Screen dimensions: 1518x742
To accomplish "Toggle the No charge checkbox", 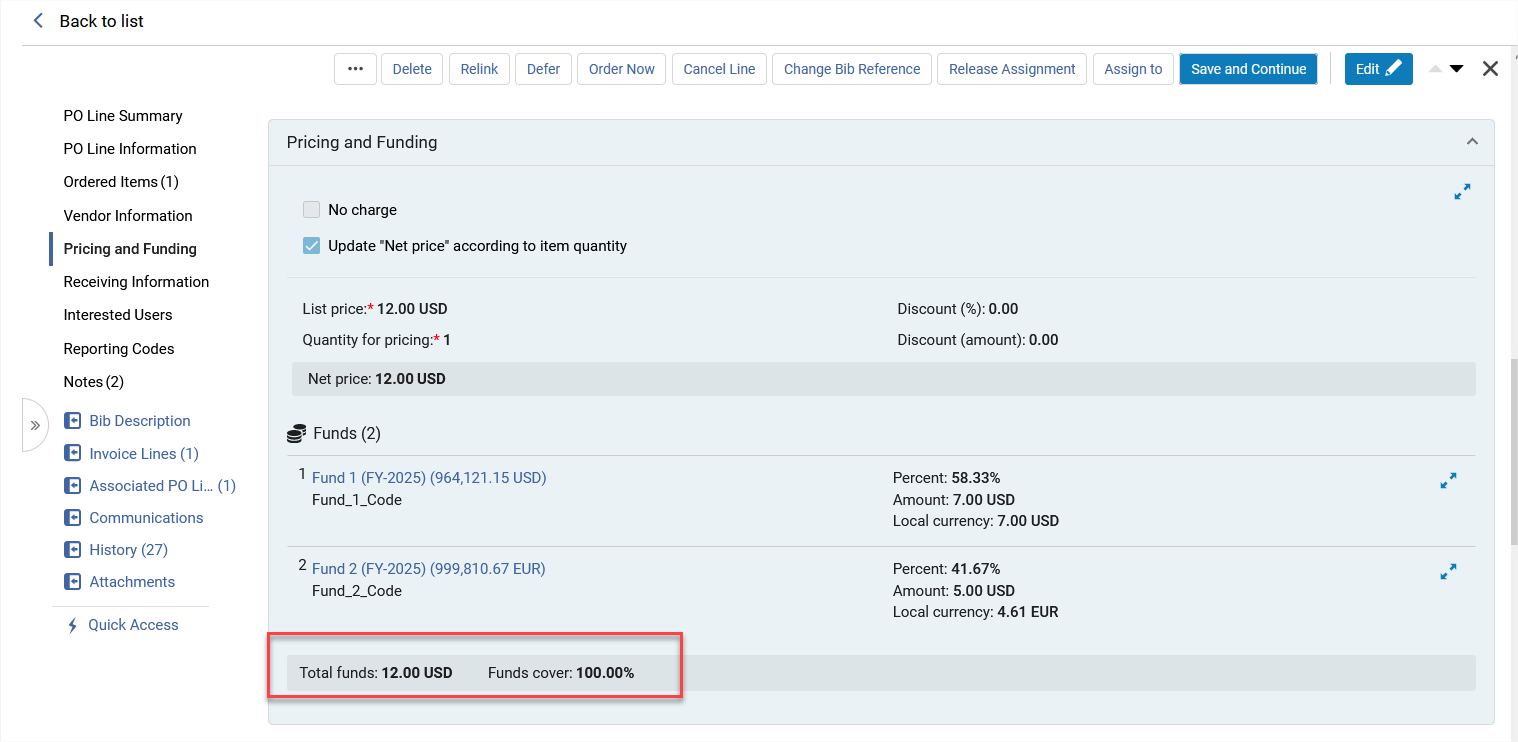I will pos(311,210).
